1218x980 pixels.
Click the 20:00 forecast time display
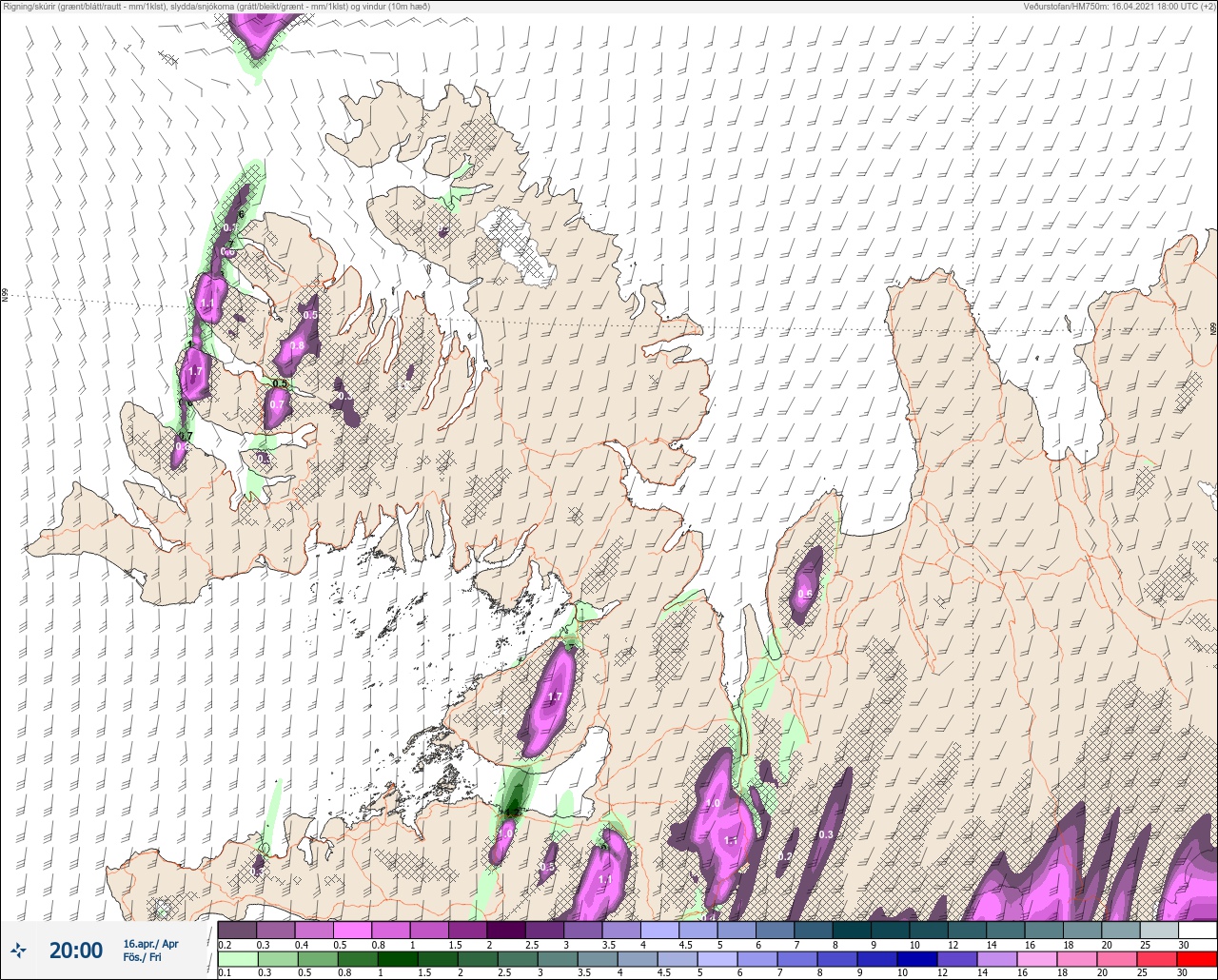coord(76,950)
